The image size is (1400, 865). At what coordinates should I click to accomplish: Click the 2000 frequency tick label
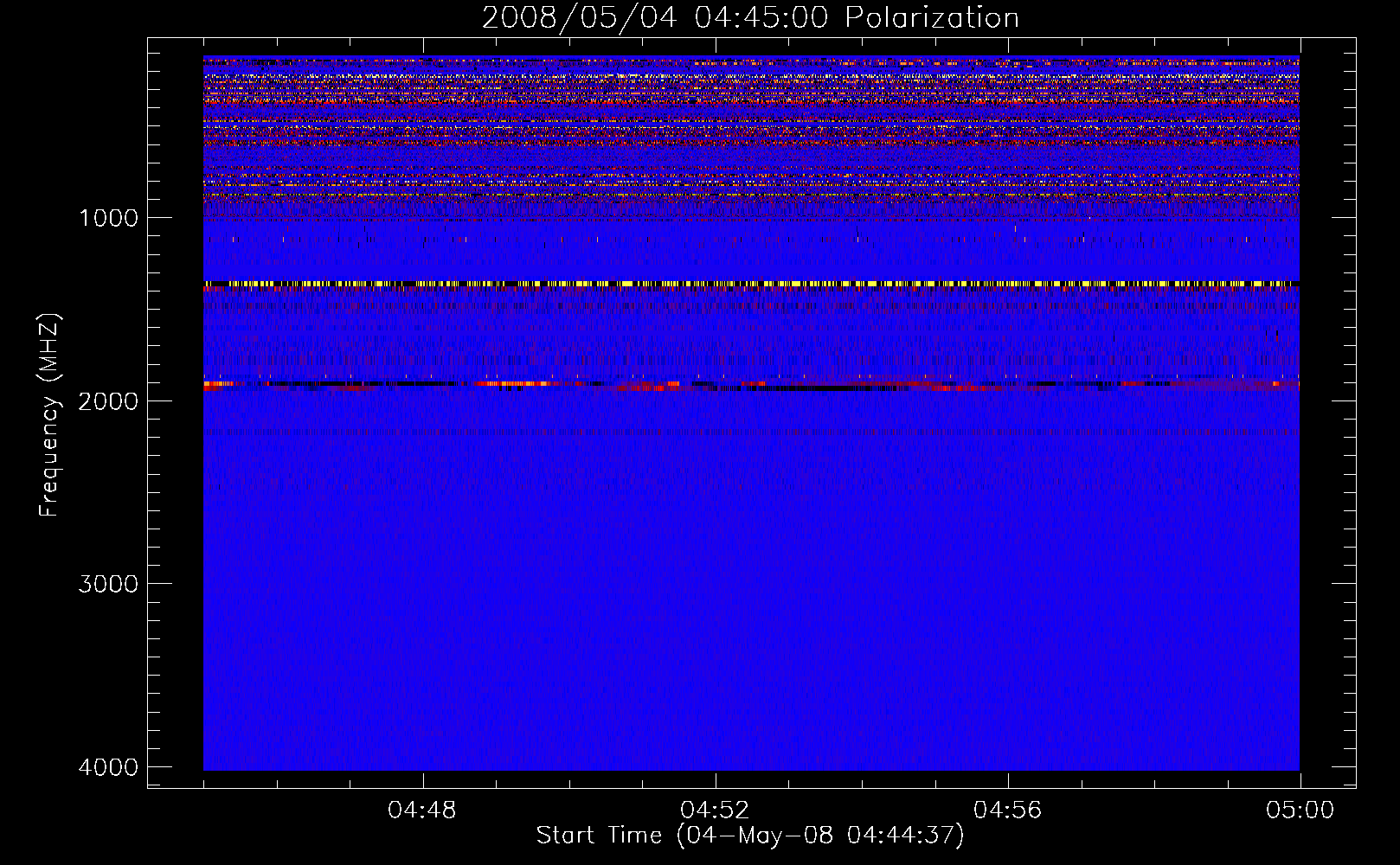[x=108, y=400]
